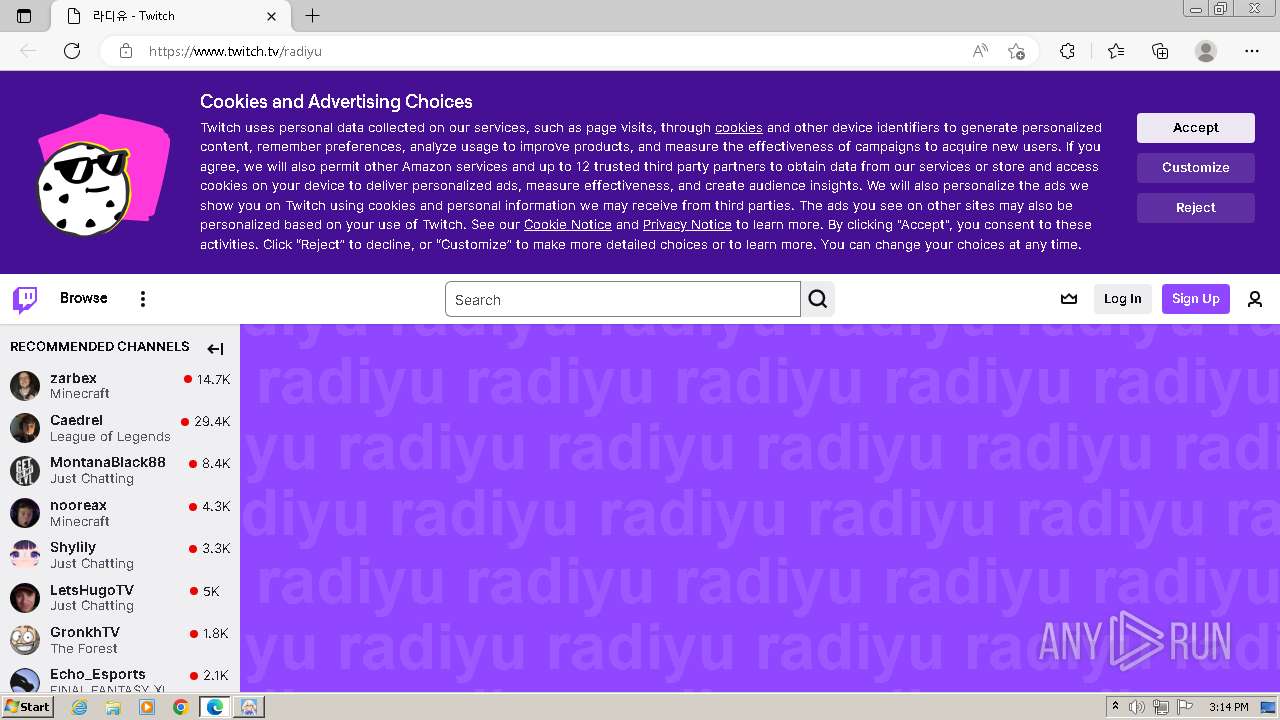This screenshot has width=1280, height=720.
Task: Open nooreax channel avatar
Action: pos(25,513)
